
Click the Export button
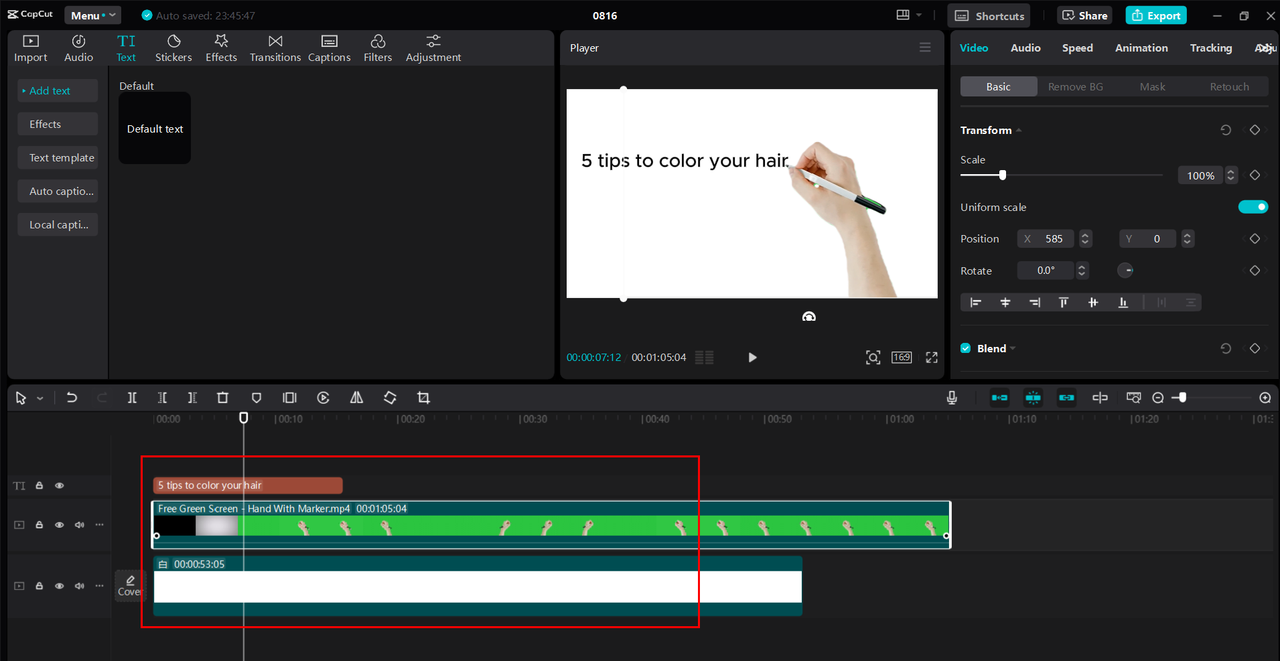click(x=1156, y=15)
